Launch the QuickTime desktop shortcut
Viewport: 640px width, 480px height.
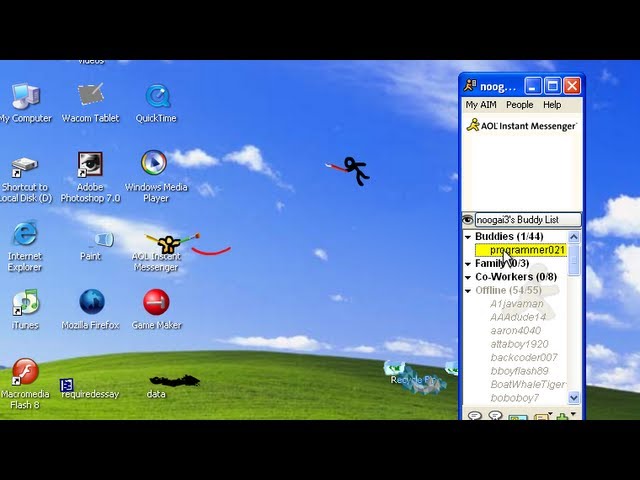[157, 96]
